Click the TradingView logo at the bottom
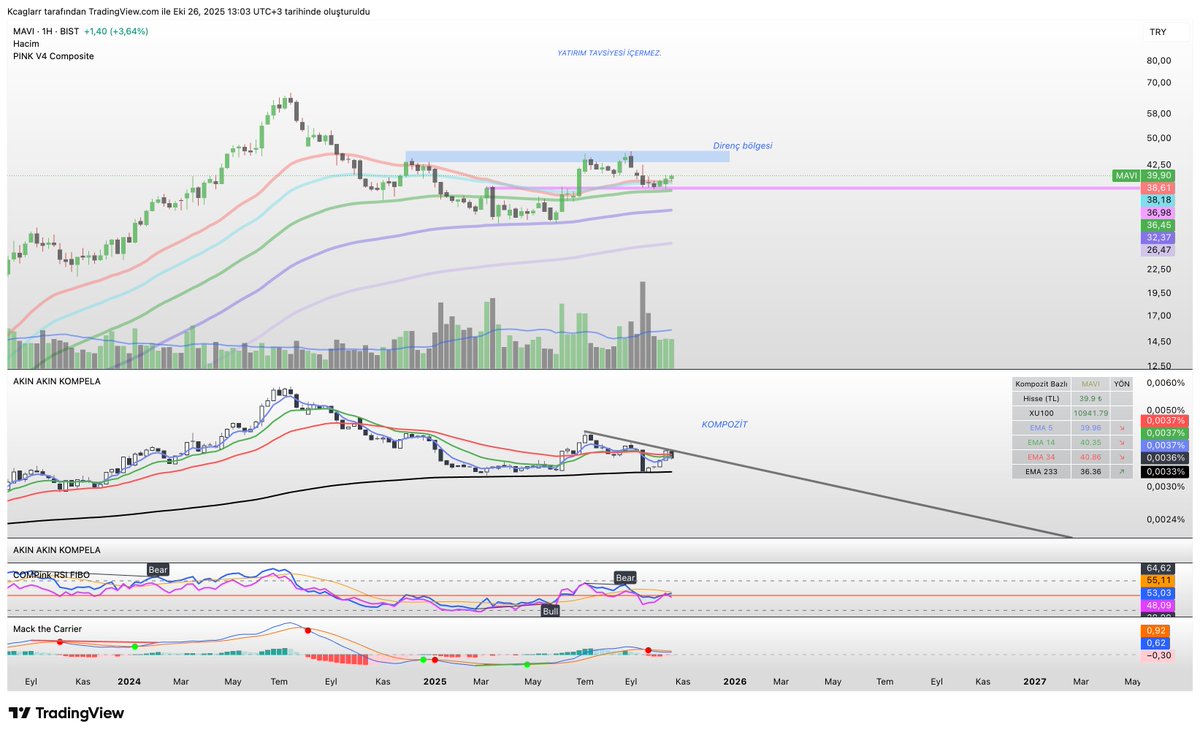 (66, 713)
